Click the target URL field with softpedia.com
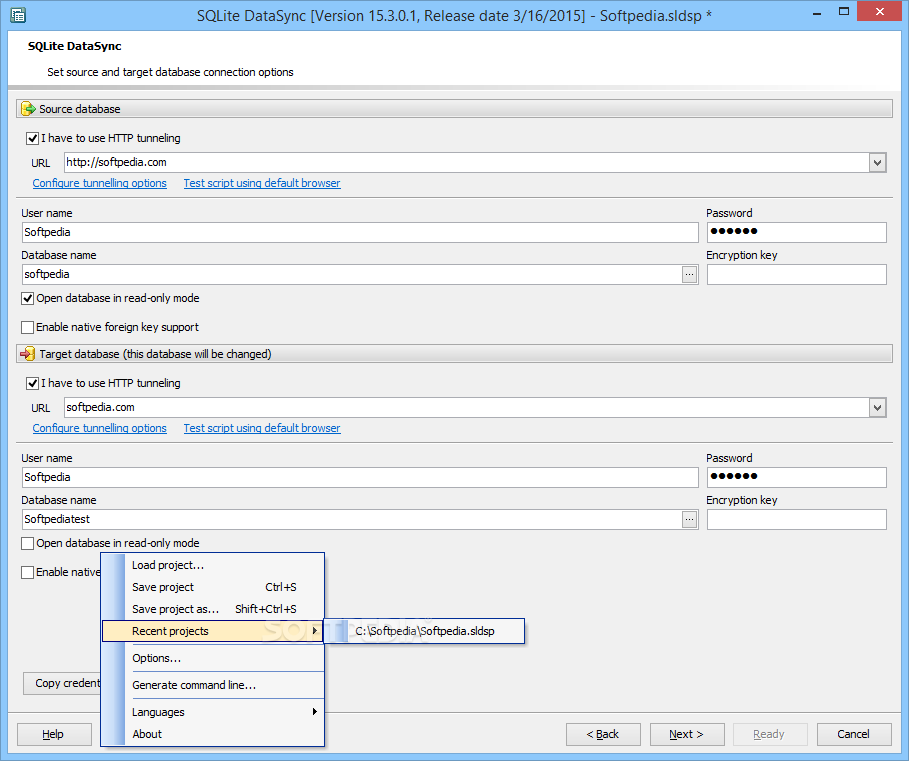909x761 pixels. point(467,408)
